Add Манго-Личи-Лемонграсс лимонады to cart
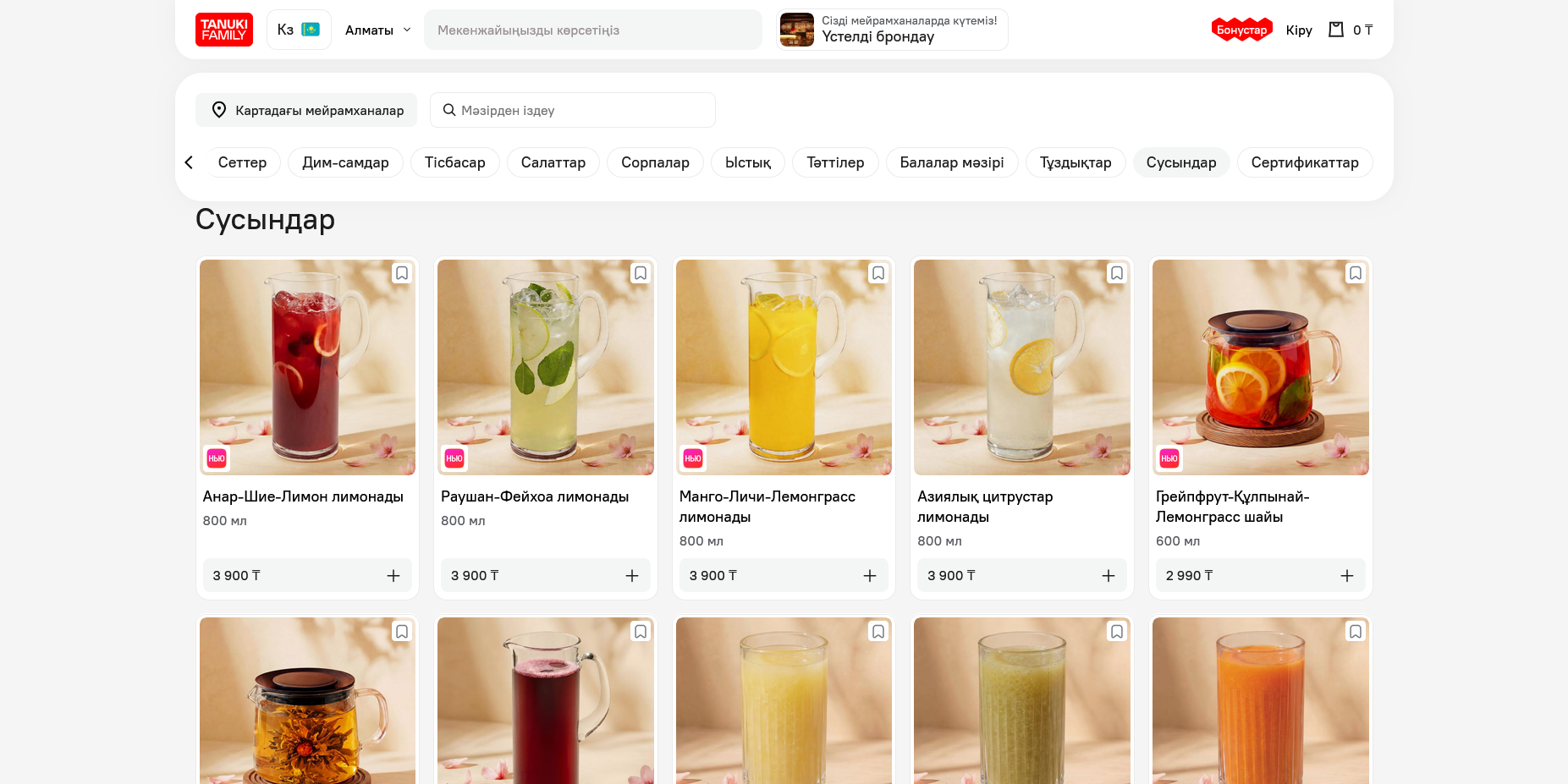Image resolution: width=1568 pixels, height=784 pixels. 870,576
